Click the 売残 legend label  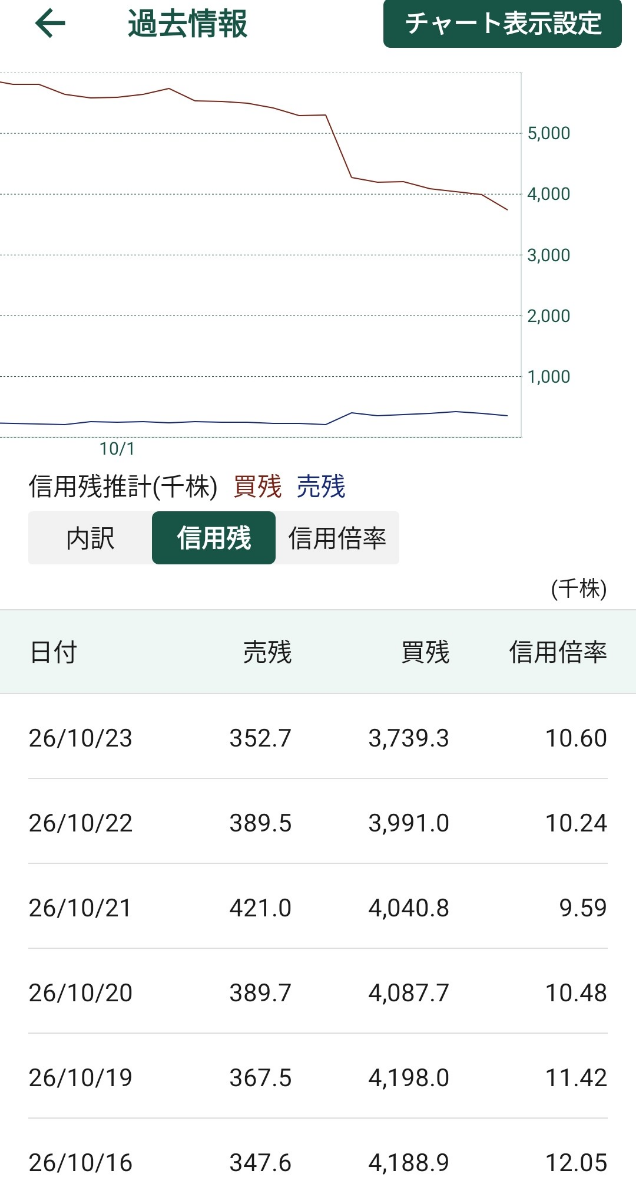[321, 487]
